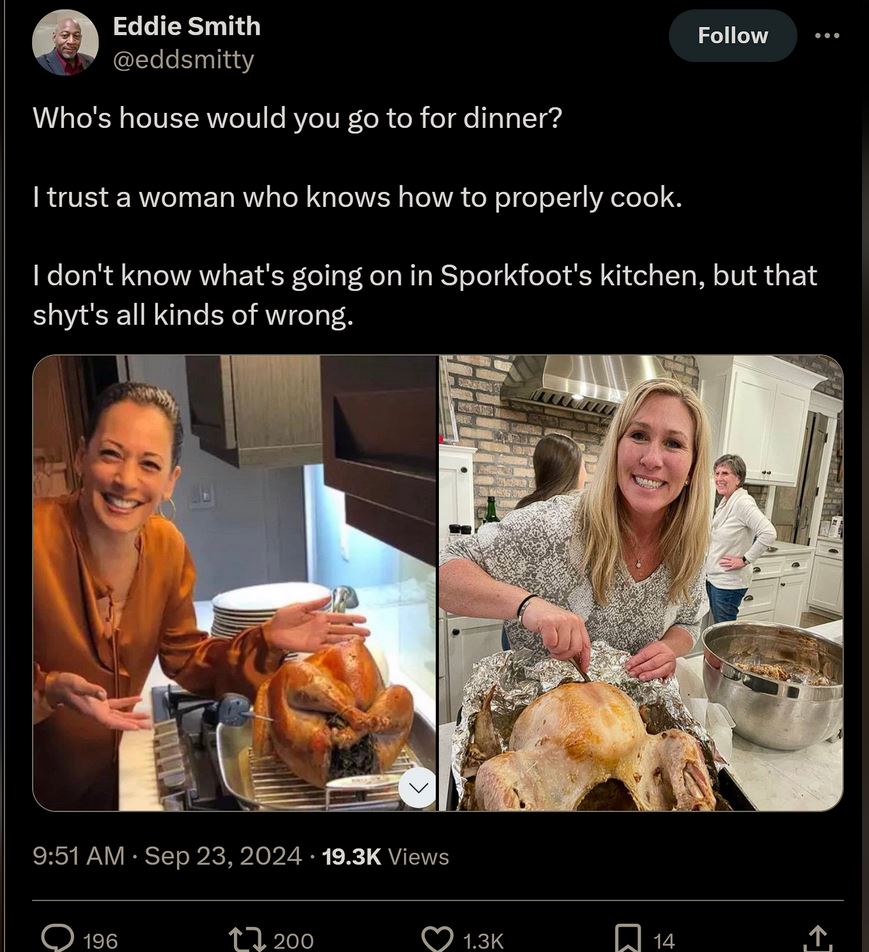Bookmark the post with the bookmark icon
869x952 pixels.
click(x=627, y=938)
